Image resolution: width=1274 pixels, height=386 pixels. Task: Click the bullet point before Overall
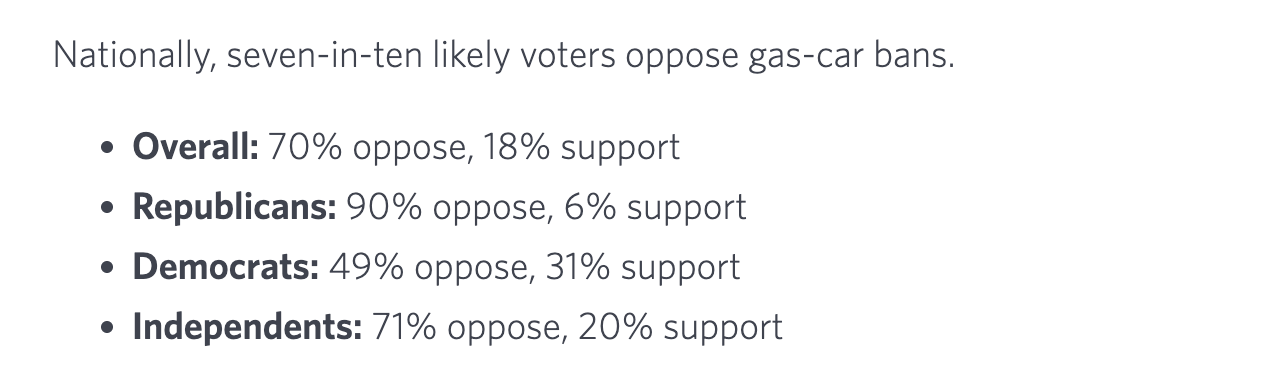(x=108, y=149)
